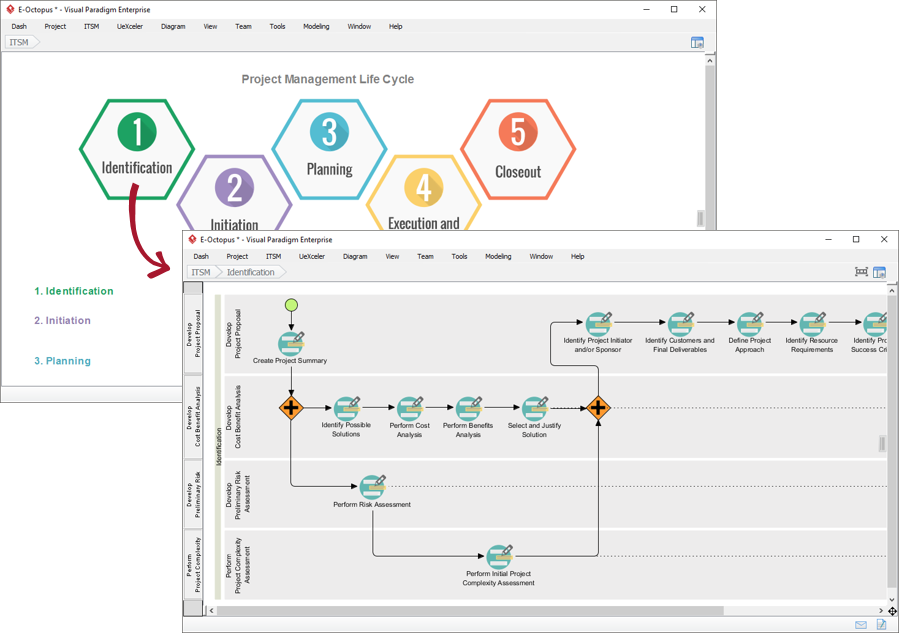Open the Dash menu in the front window
This screenshot has width=899, height=633.
(201, 256)
